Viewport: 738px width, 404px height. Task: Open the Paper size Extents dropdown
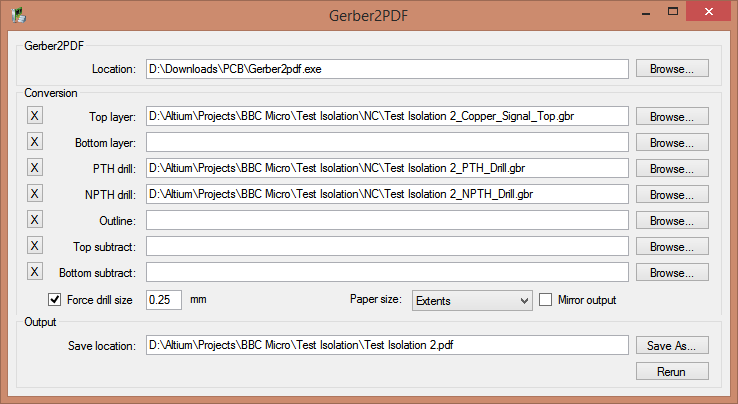tap(472, 300)
